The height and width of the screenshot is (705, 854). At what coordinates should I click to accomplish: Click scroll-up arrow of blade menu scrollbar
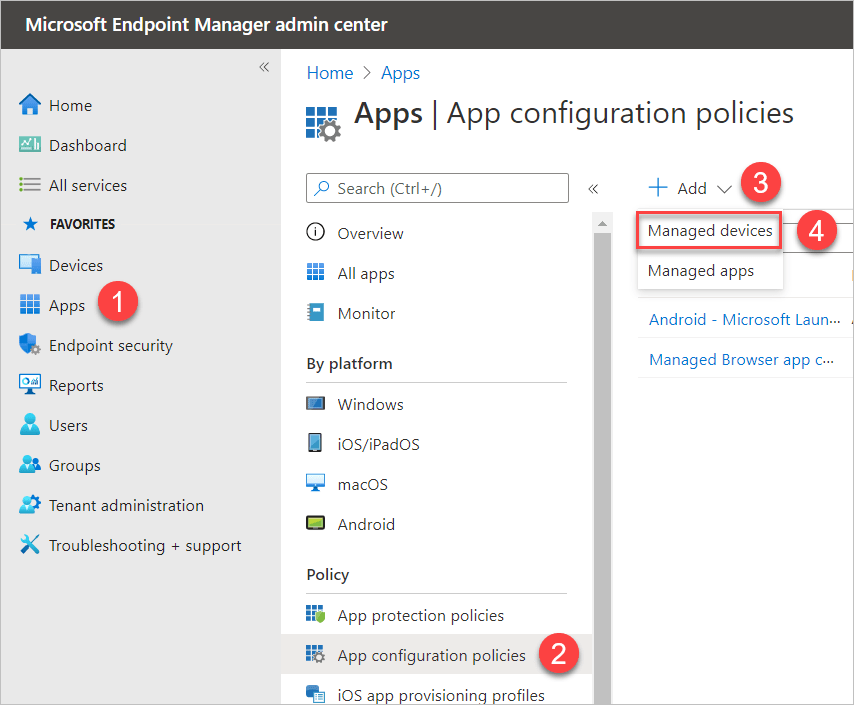pos(602,223)
